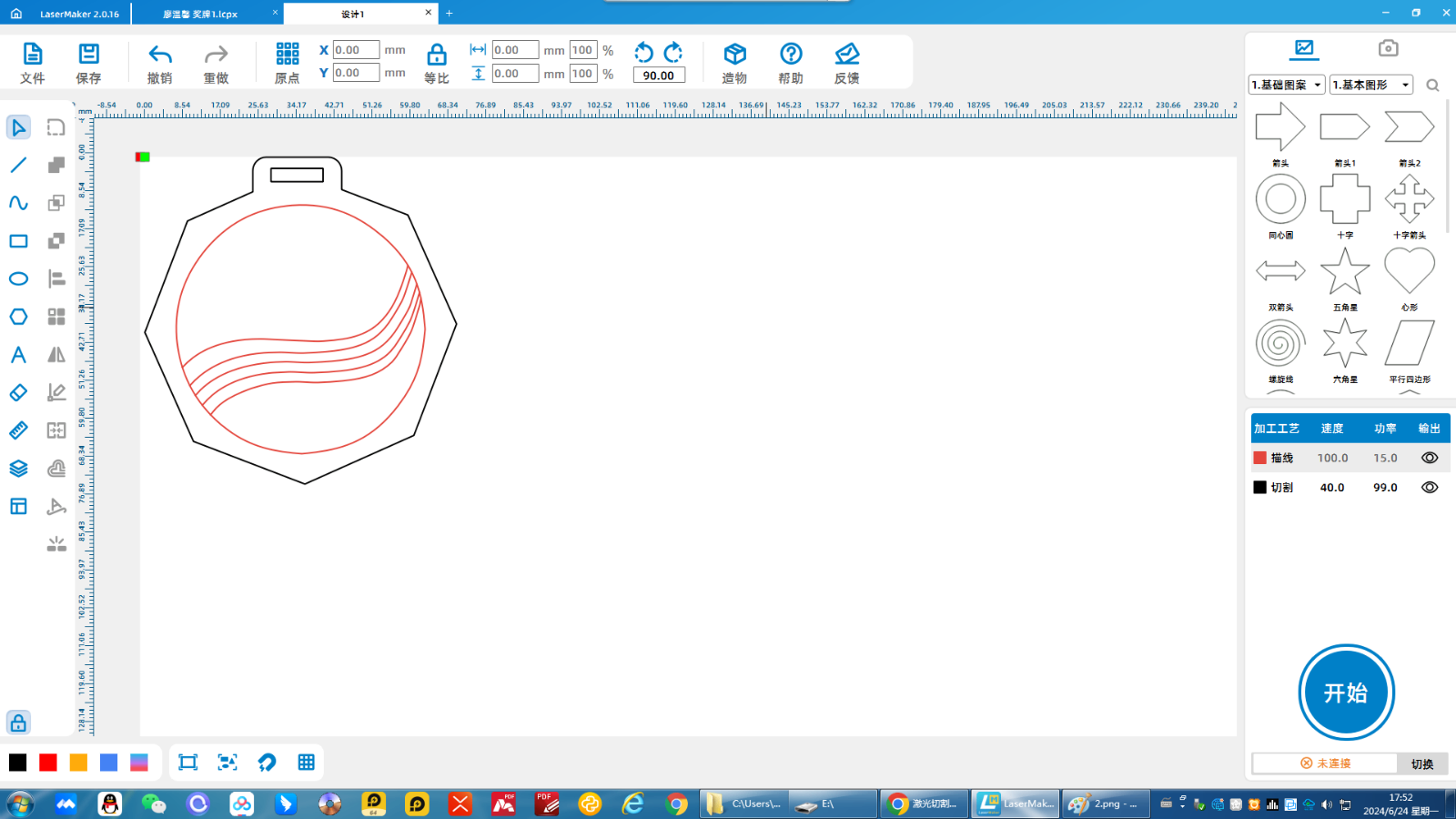Pick the polygon tool
This screenshot has width=1456, height=819.
[x=18, y=317]
